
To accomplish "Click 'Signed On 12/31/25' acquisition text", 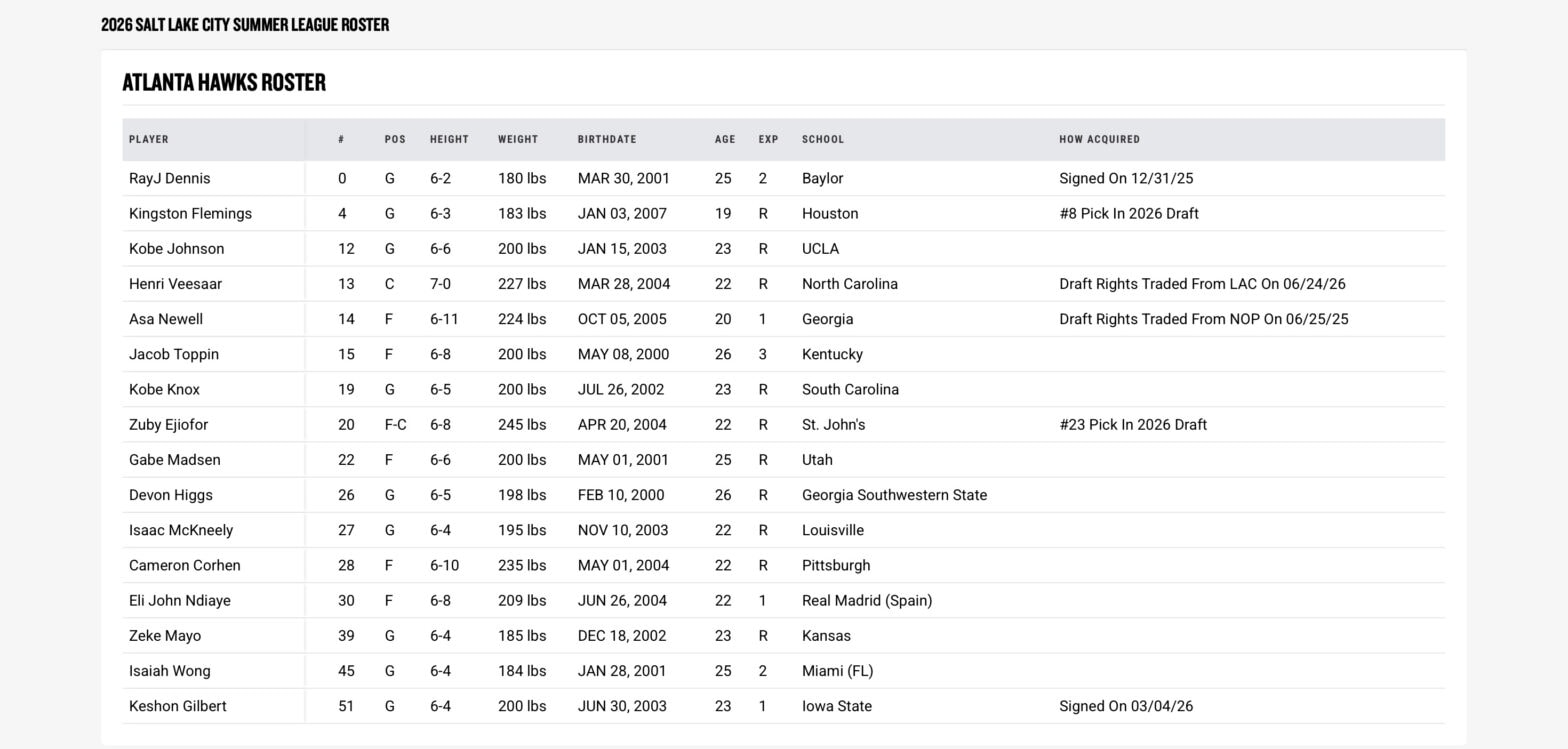I will point(1126,178).
